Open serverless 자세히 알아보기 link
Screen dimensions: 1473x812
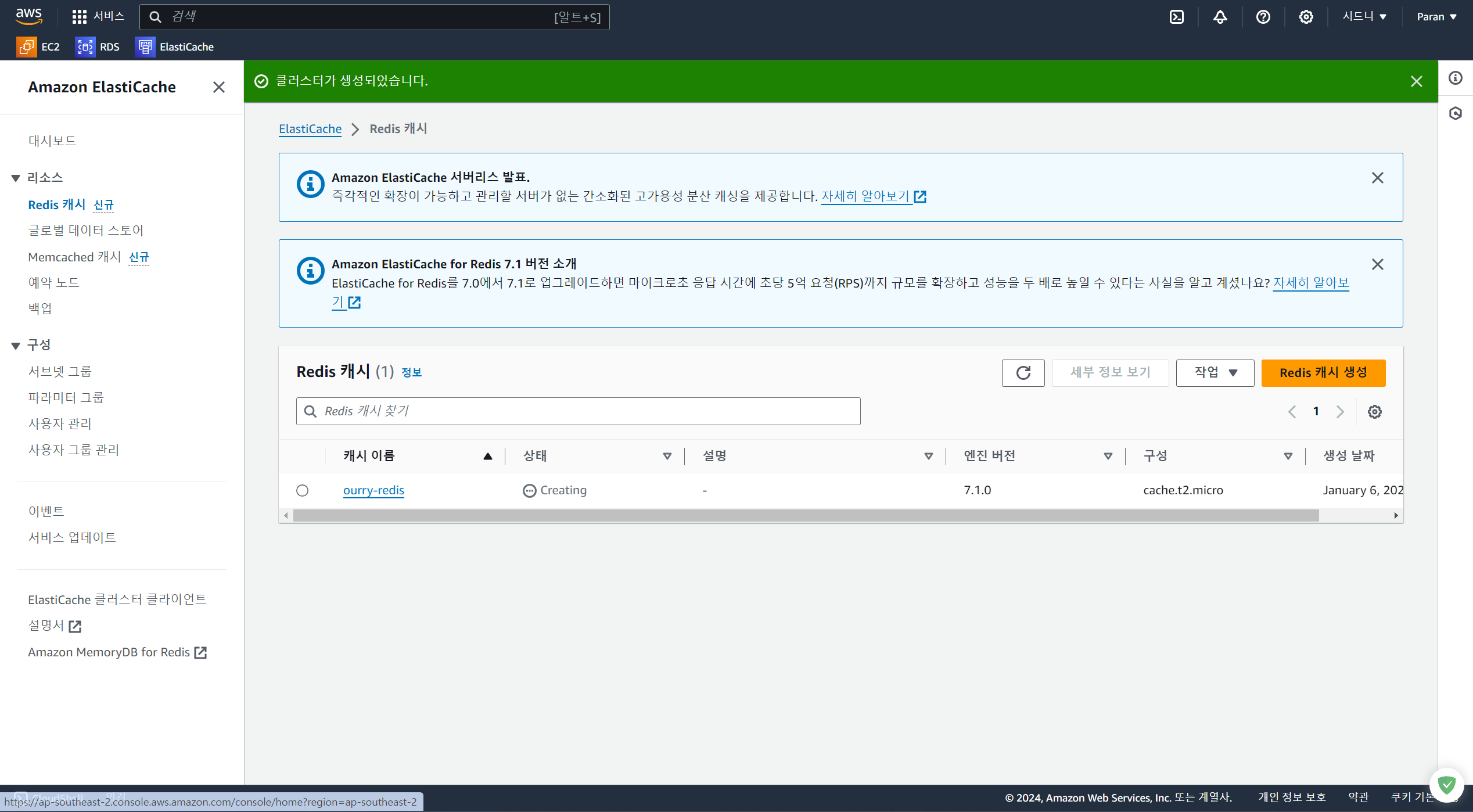873,197
